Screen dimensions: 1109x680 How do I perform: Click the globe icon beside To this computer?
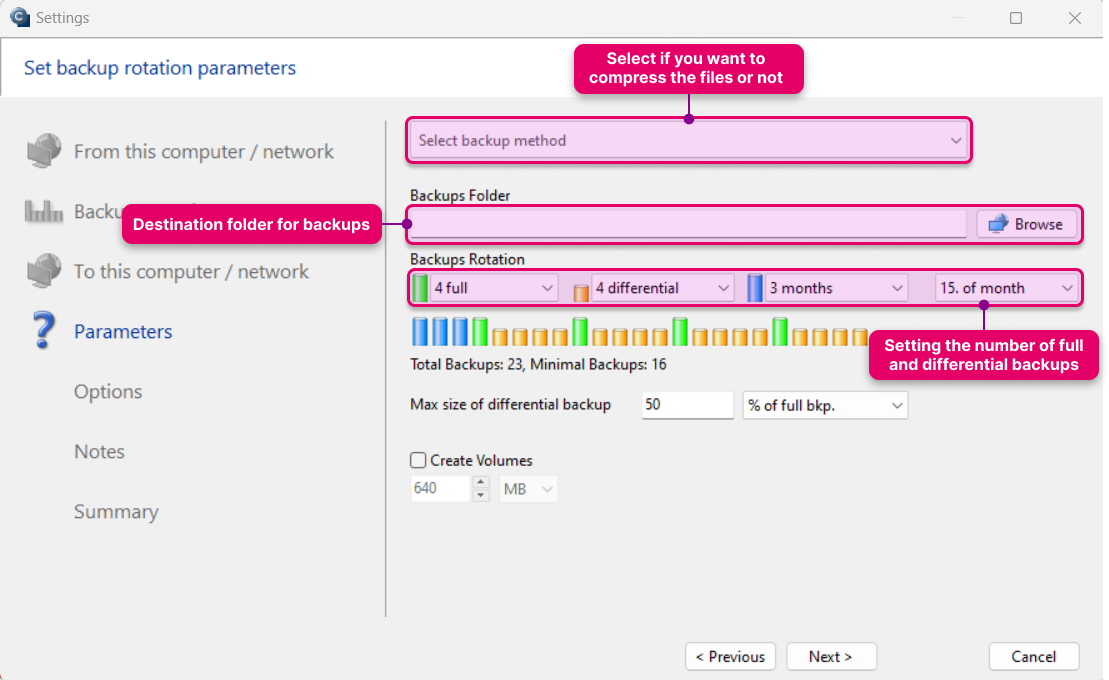[x=44, y=271]
